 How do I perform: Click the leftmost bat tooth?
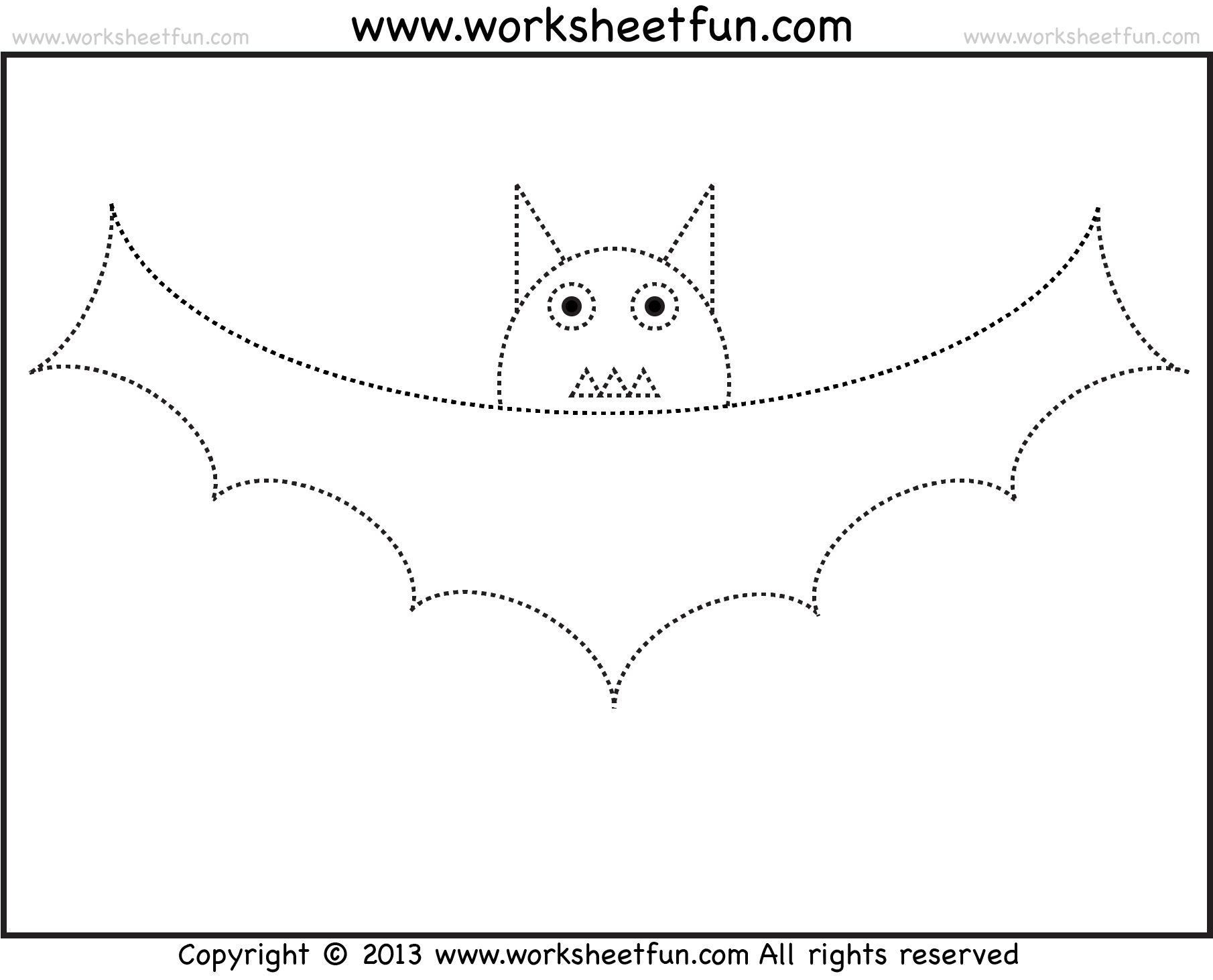pyautogui.click(x=586, y=385)
